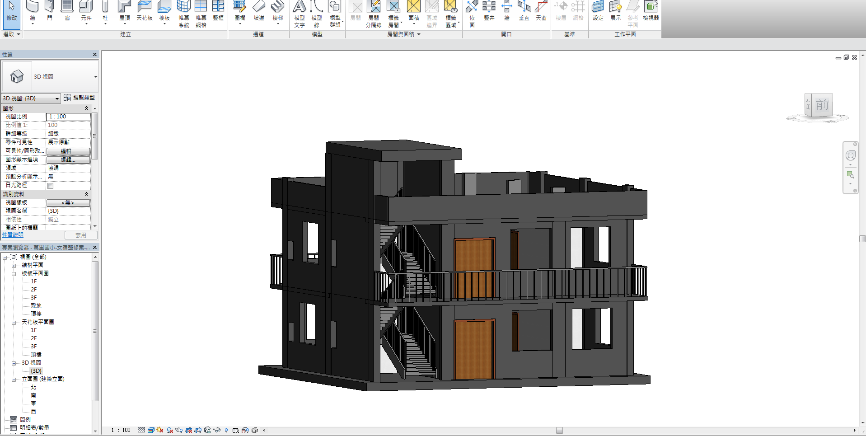Image resolution: width=866 pixels, height=436 pixels.
Task: Collapse the Graphics group in Properties
Action: 86,108
